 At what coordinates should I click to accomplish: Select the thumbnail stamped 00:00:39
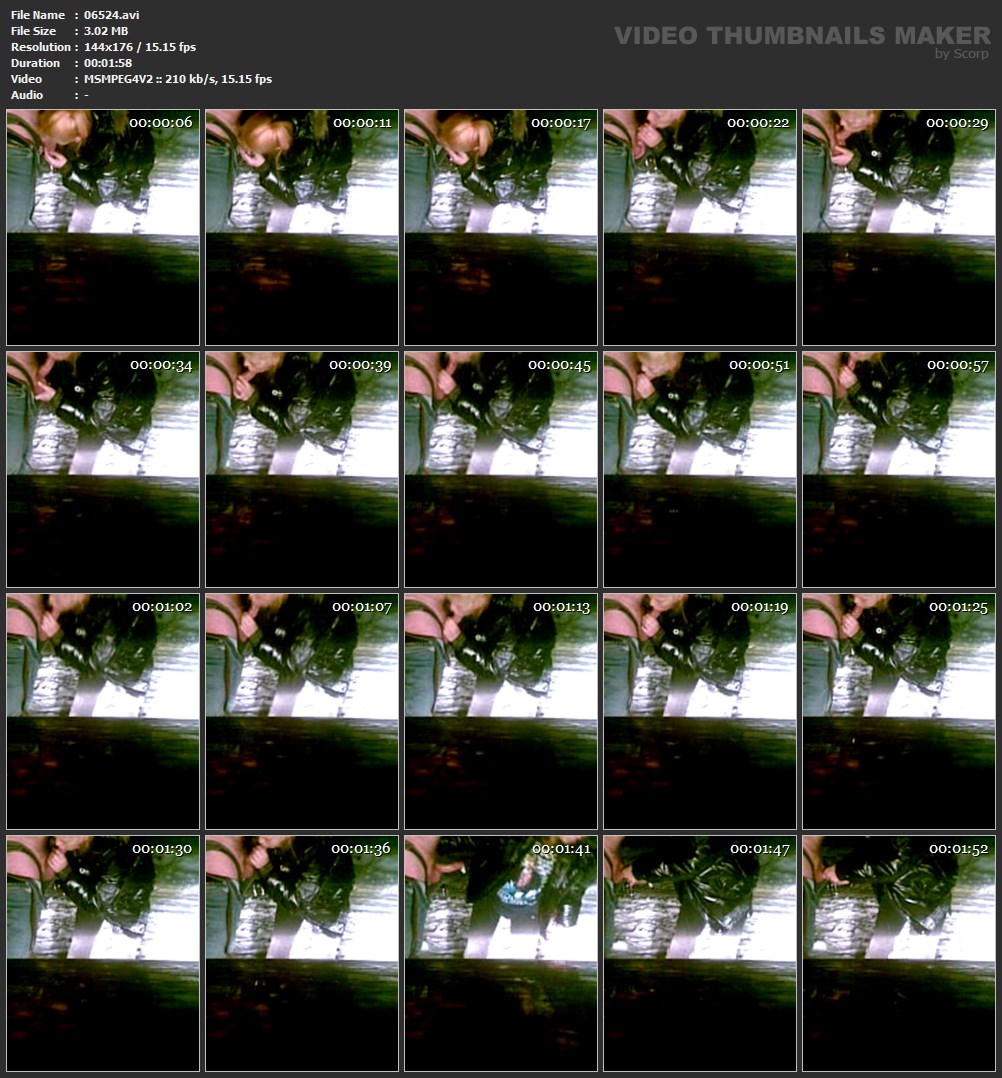click(302, 470)
